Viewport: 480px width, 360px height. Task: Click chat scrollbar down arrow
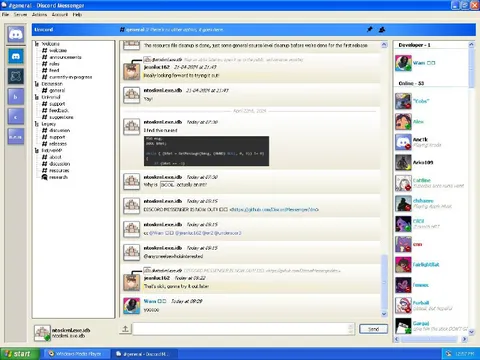pos(384,314)
